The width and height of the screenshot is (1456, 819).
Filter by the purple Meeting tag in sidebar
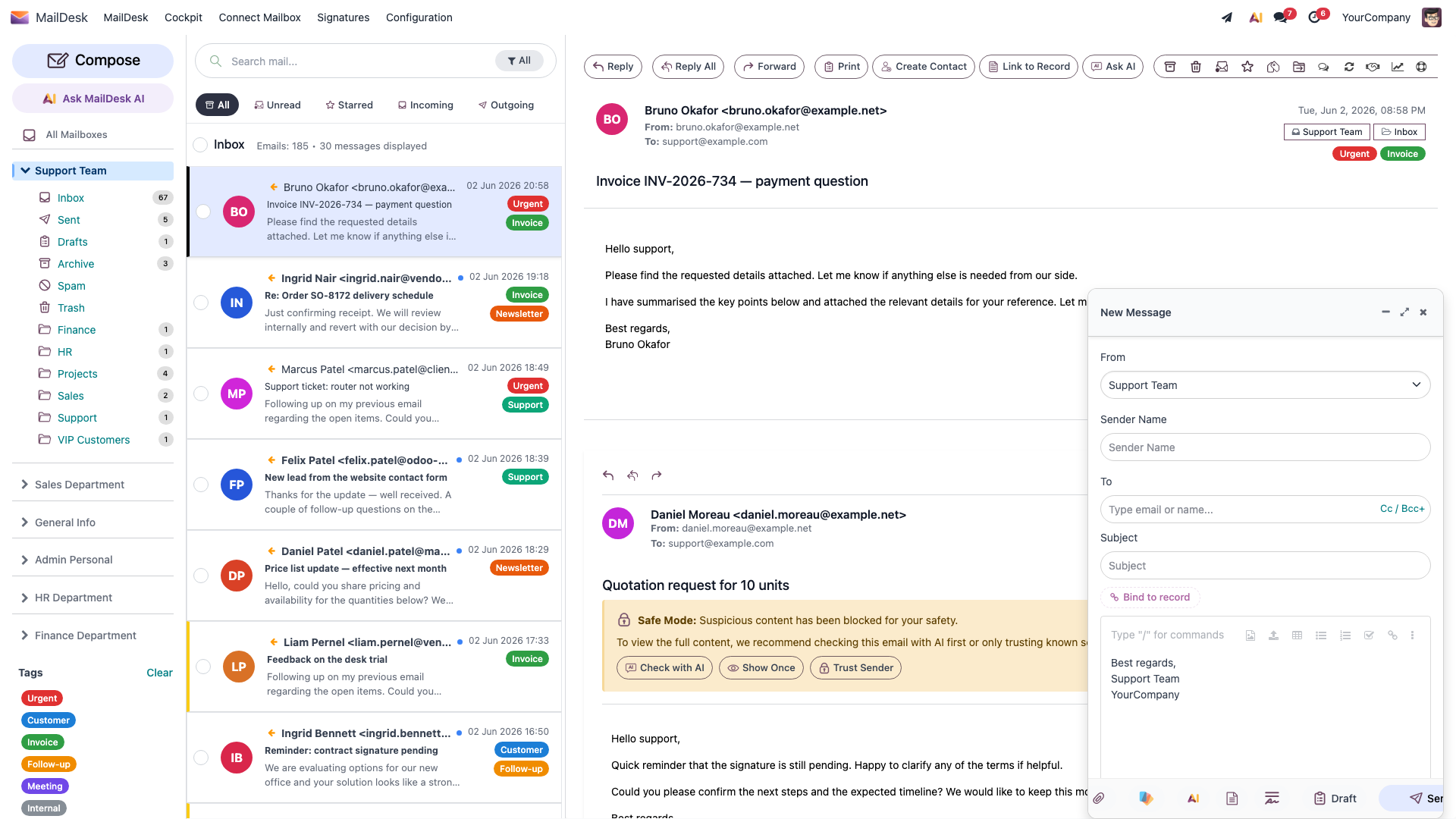[x=45, y=786]
